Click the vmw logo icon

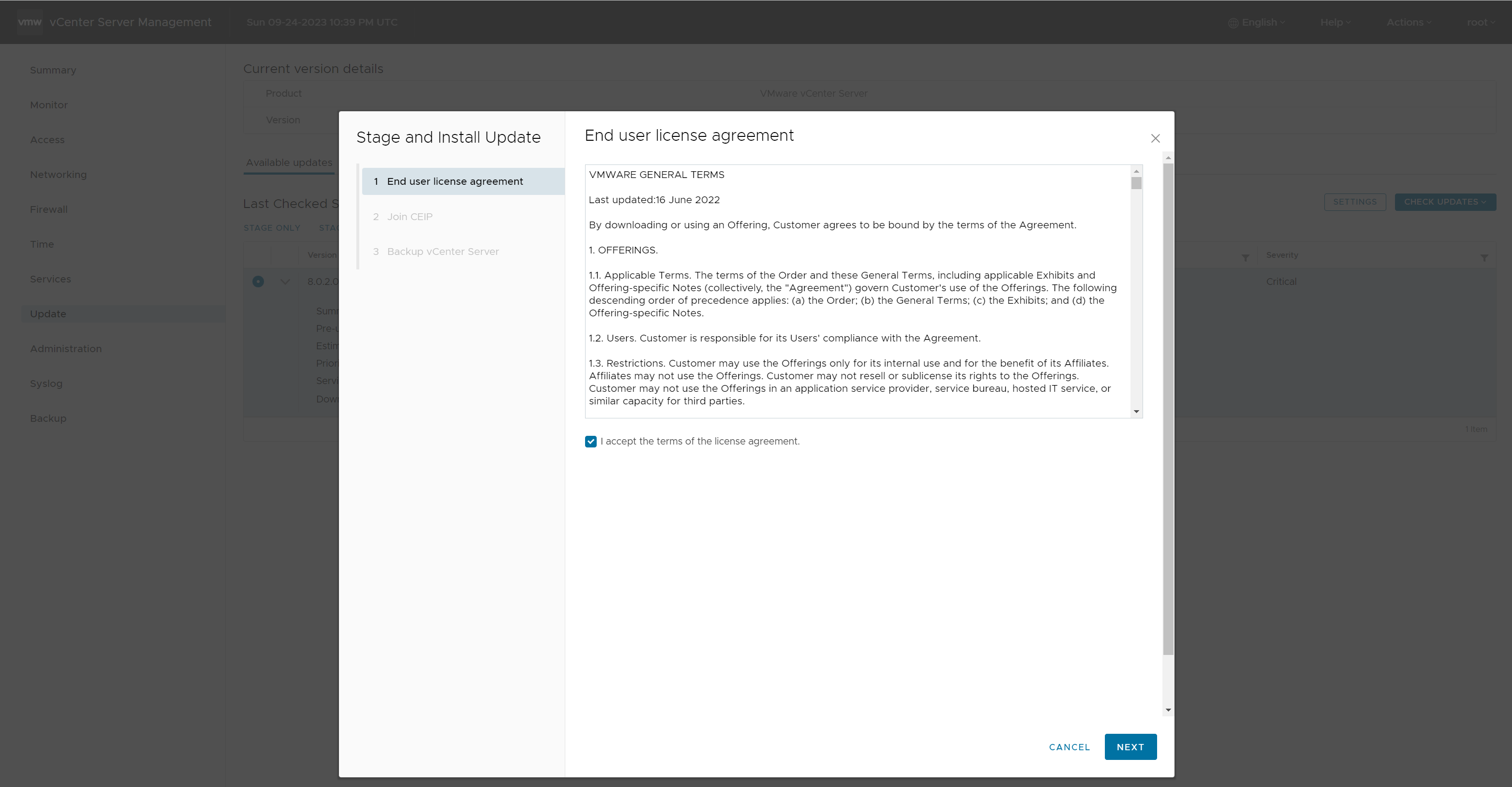[29, 22]
